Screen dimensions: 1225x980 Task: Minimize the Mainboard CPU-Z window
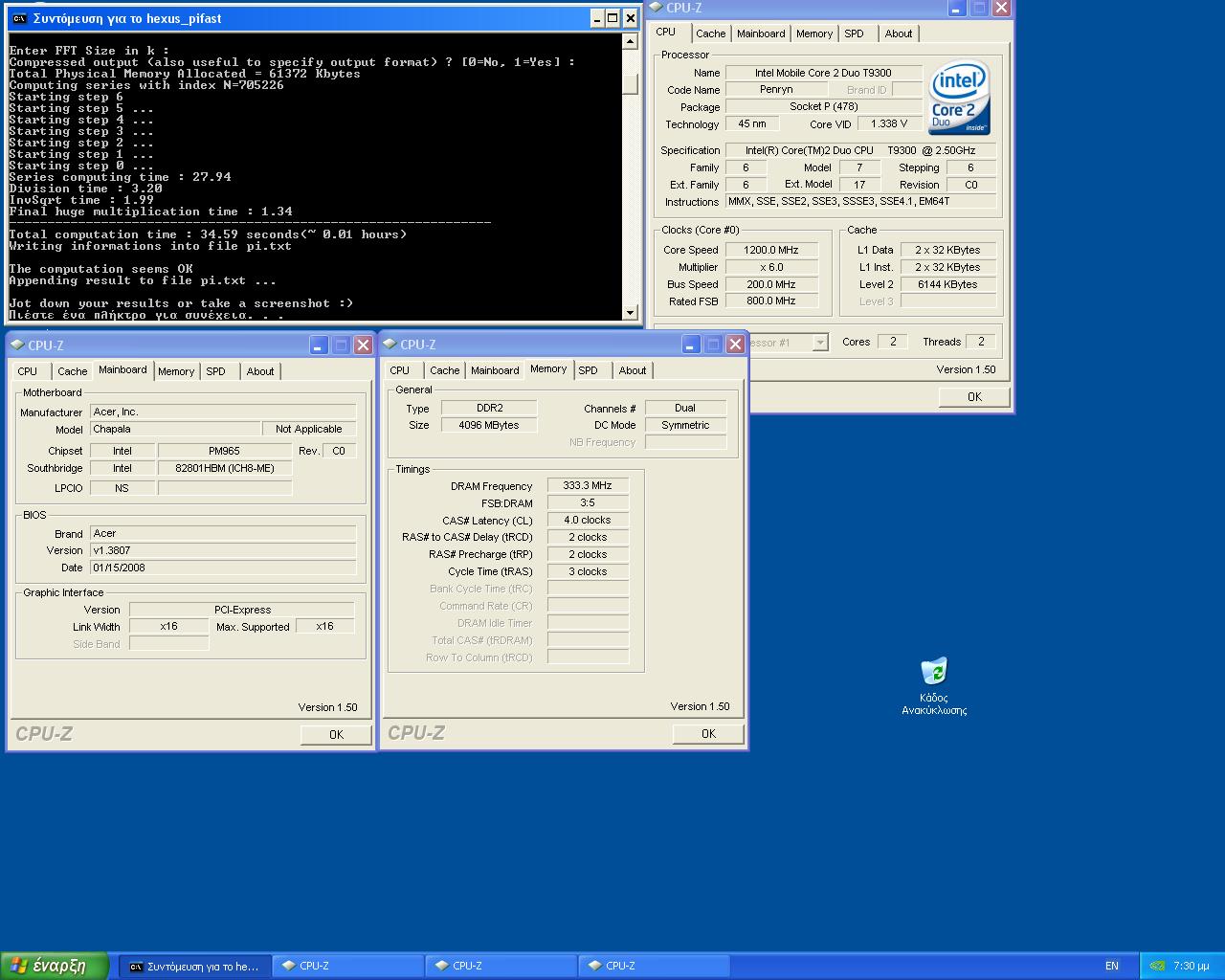point(319,345)
